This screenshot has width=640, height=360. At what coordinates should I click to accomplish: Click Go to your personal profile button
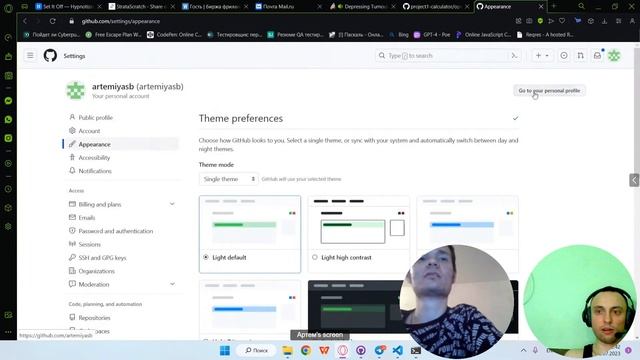(x=549, y=91)
